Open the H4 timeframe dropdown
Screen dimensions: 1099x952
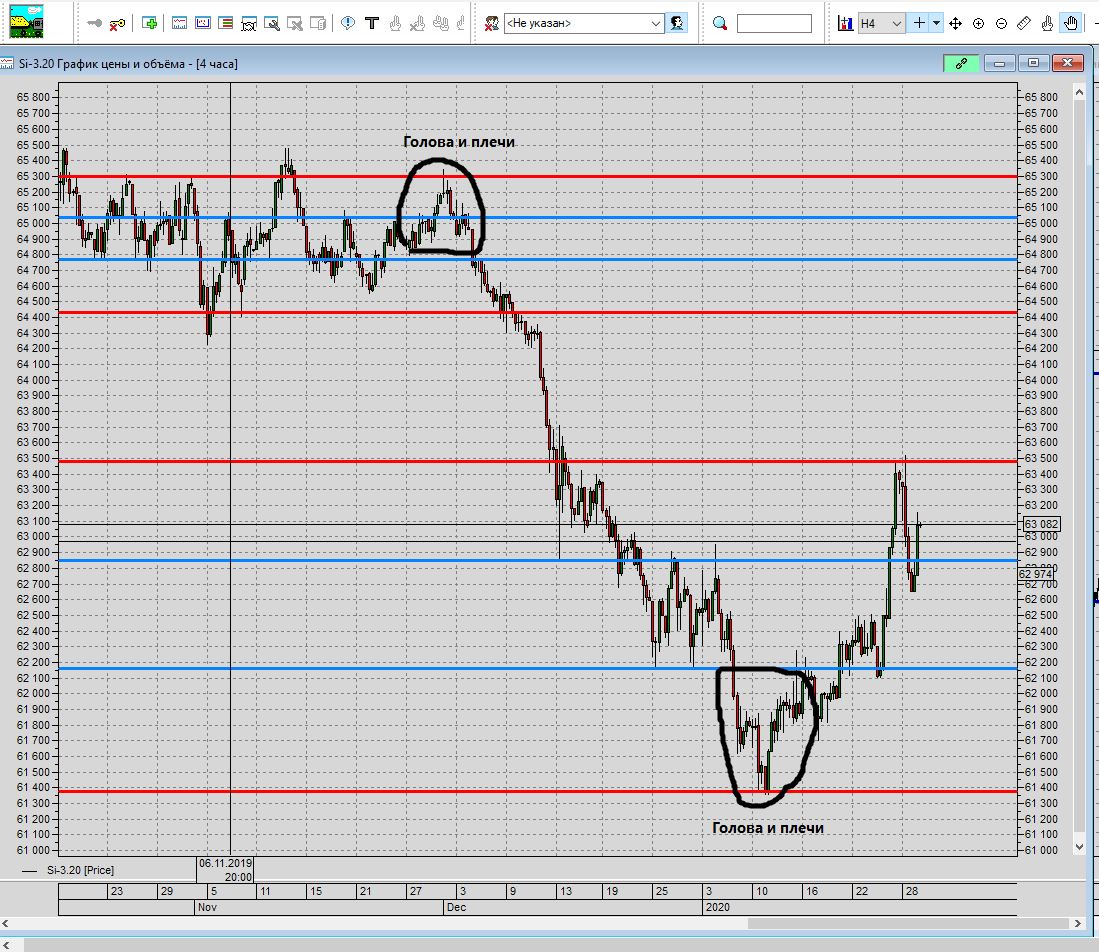pyautogui.click(x=882, y=23)
